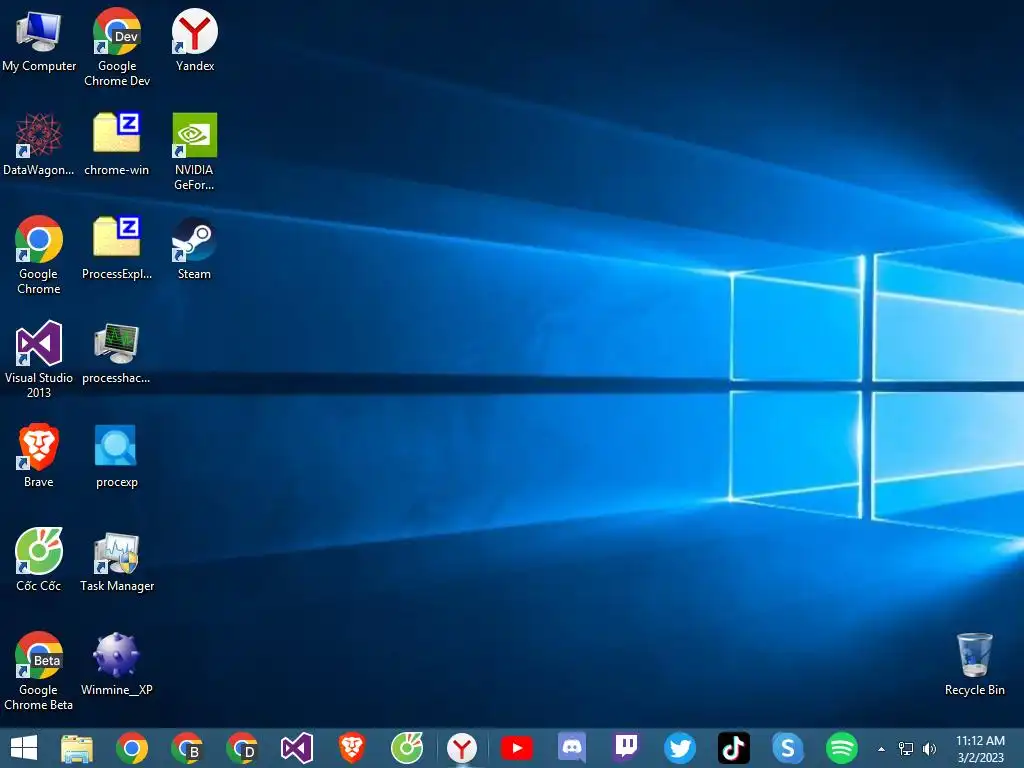Open the Windows Start menu
The height and width of the screenshot is (768, 1024).
click(24, 748)
